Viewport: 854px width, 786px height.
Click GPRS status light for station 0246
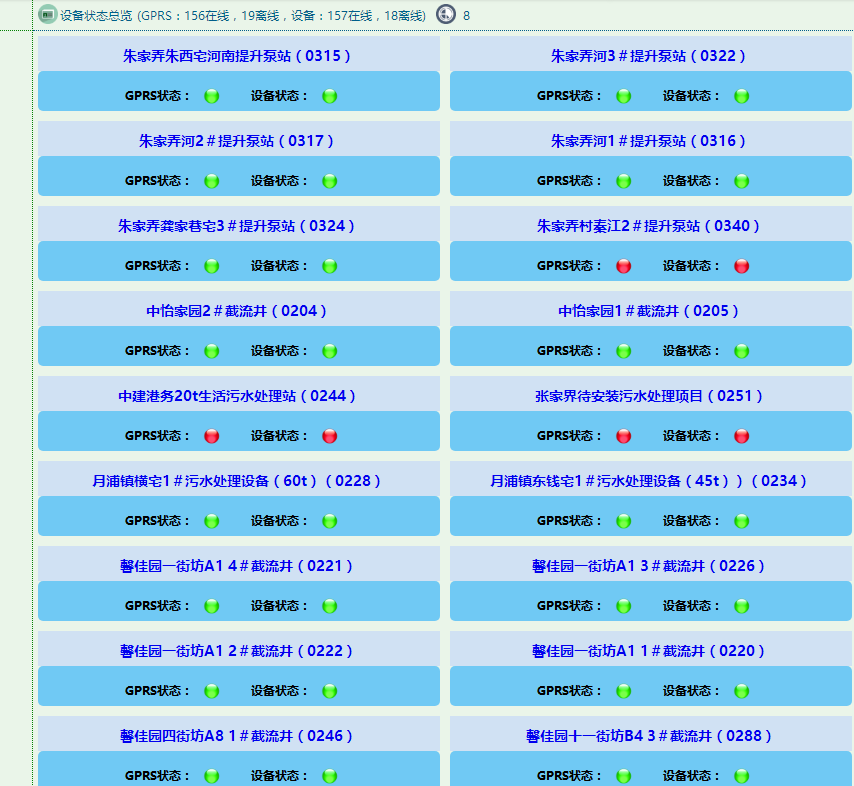coord(211,776)
